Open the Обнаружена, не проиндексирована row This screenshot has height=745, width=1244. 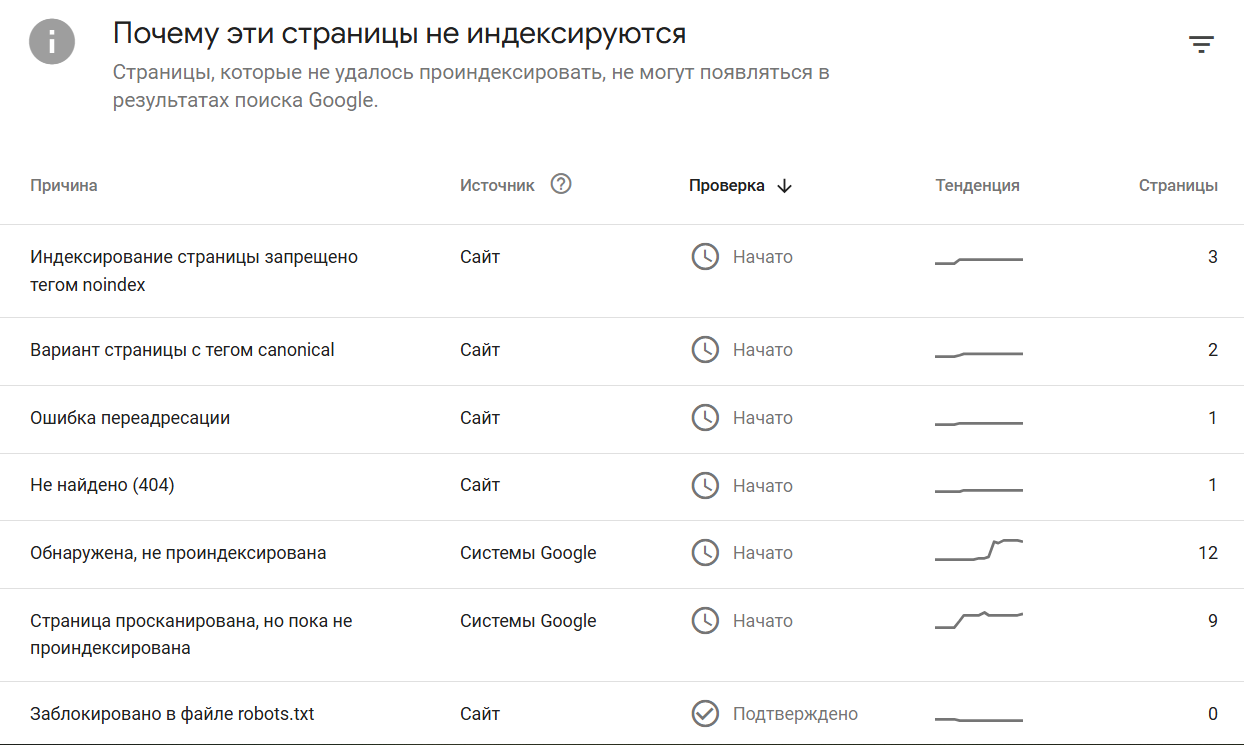click(x=622, y=555)
